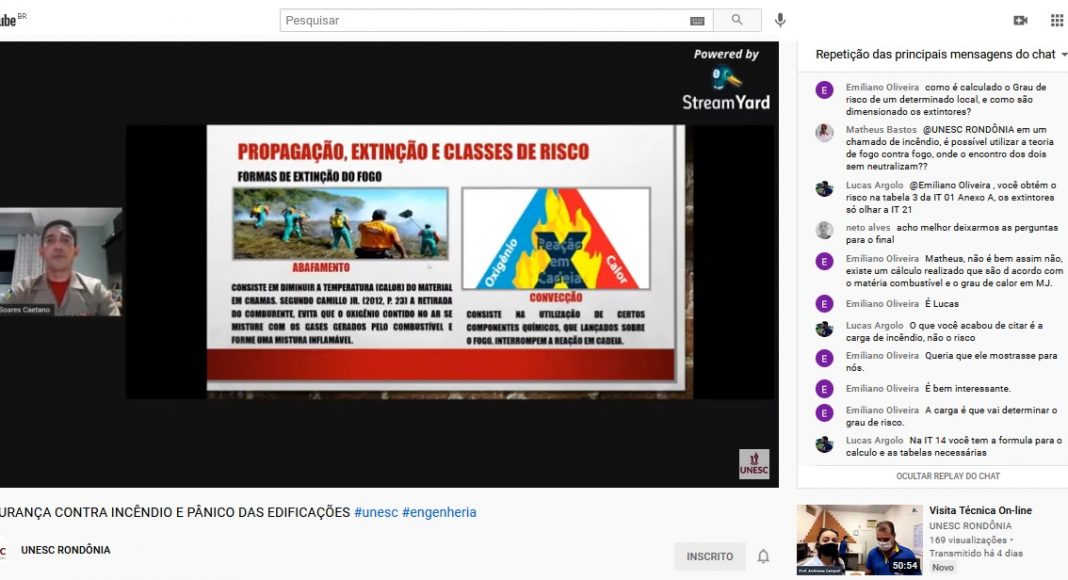The image size is (1068, 580).
Task: Open the on-screen keyboard icon in search box
Action: (697, 21)
